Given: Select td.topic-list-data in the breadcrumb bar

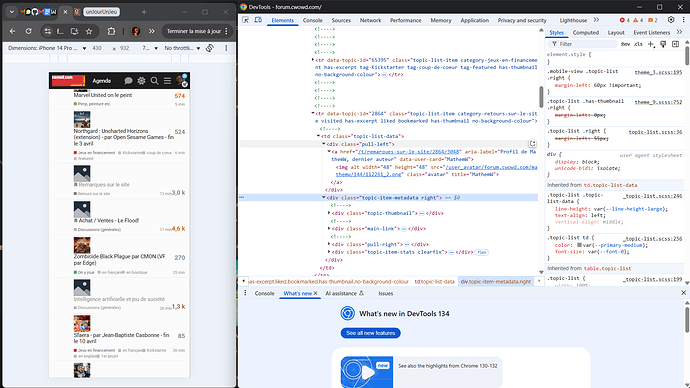Looking at the screenshot, I should (x=434, y=282).
